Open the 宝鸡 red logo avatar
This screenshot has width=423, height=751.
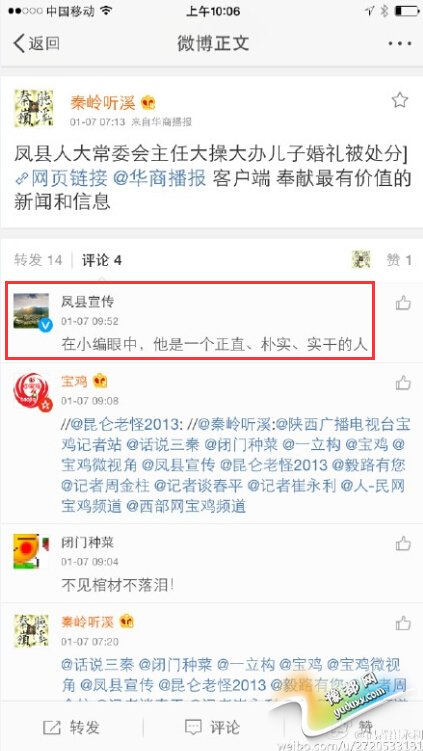(32, 391)
